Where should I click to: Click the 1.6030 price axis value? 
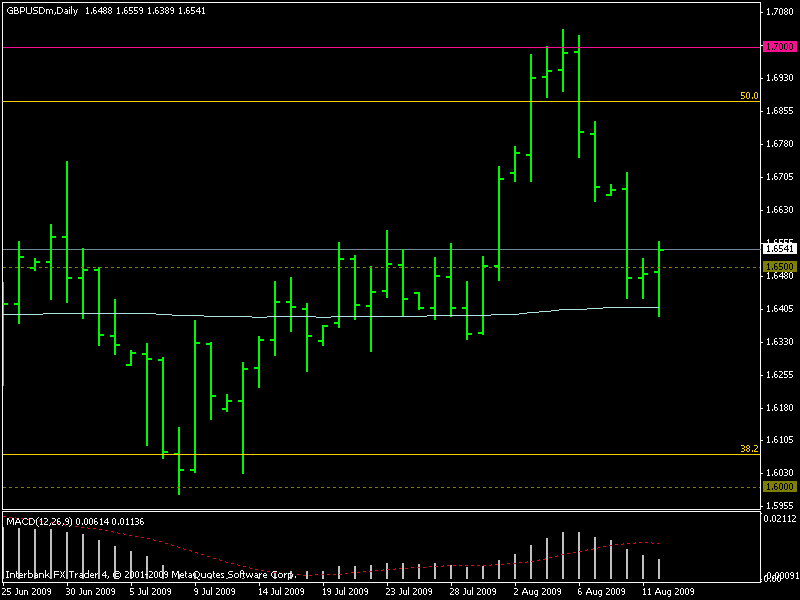(x=780, y=473)
